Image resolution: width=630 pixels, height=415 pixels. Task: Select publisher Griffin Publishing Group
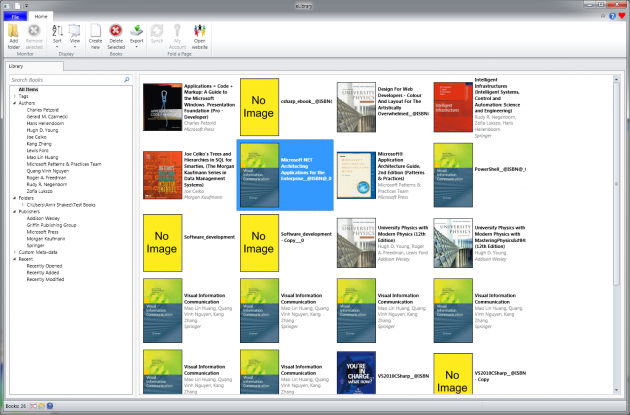51,225
